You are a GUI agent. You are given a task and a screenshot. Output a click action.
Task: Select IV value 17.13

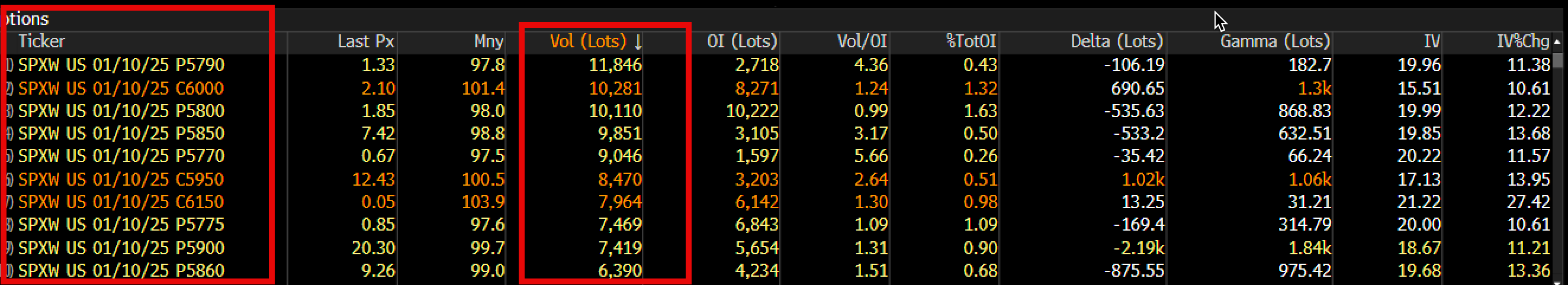1419,179
